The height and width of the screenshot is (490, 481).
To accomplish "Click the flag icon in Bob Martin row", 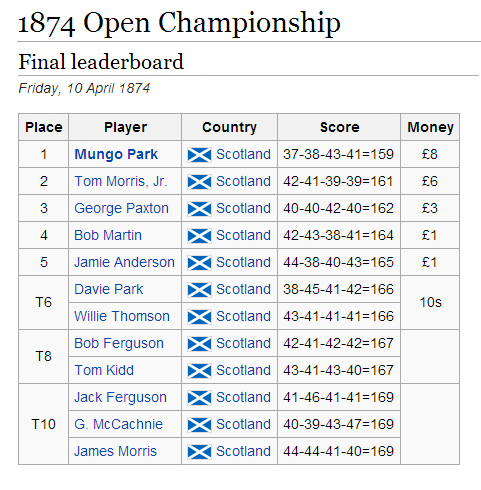I will pos(199,236).
